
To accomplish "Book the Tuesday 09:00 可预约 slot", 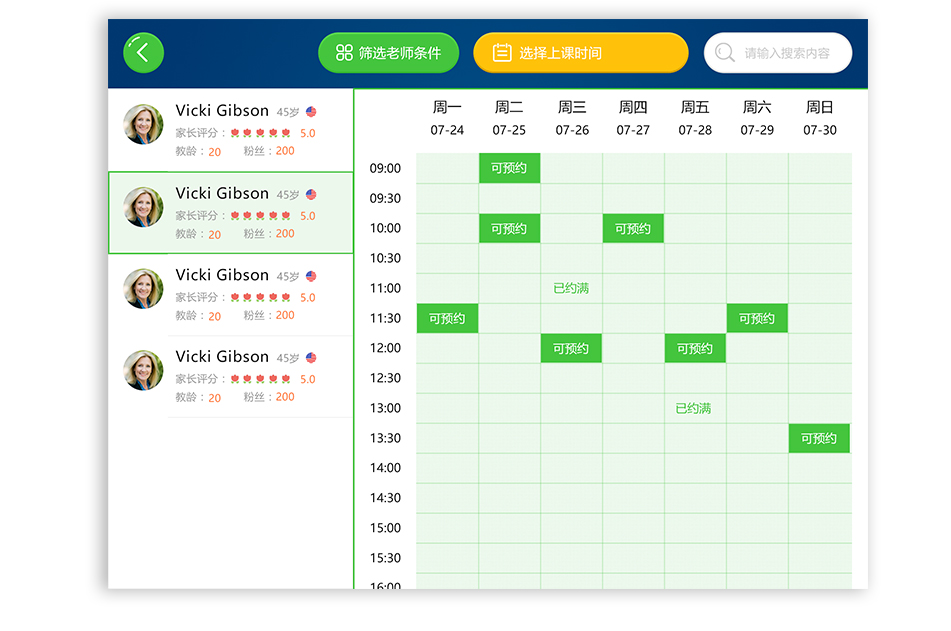I will coord(509,168).
